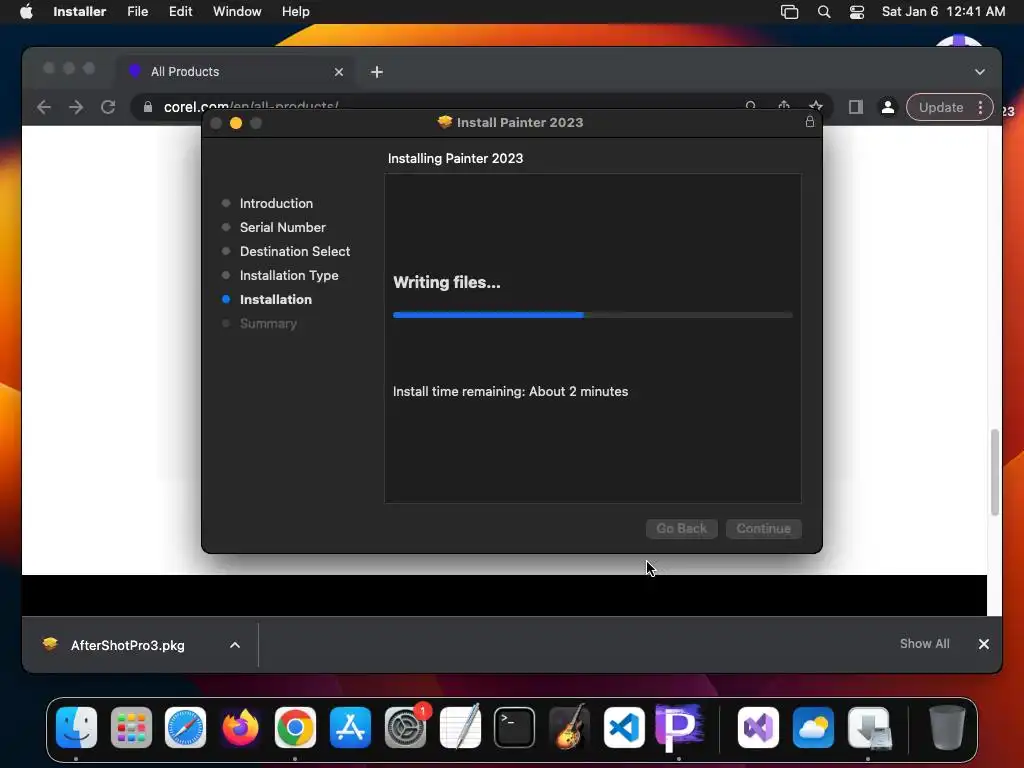Open the cloud weather app in Dock

[813, 728]
